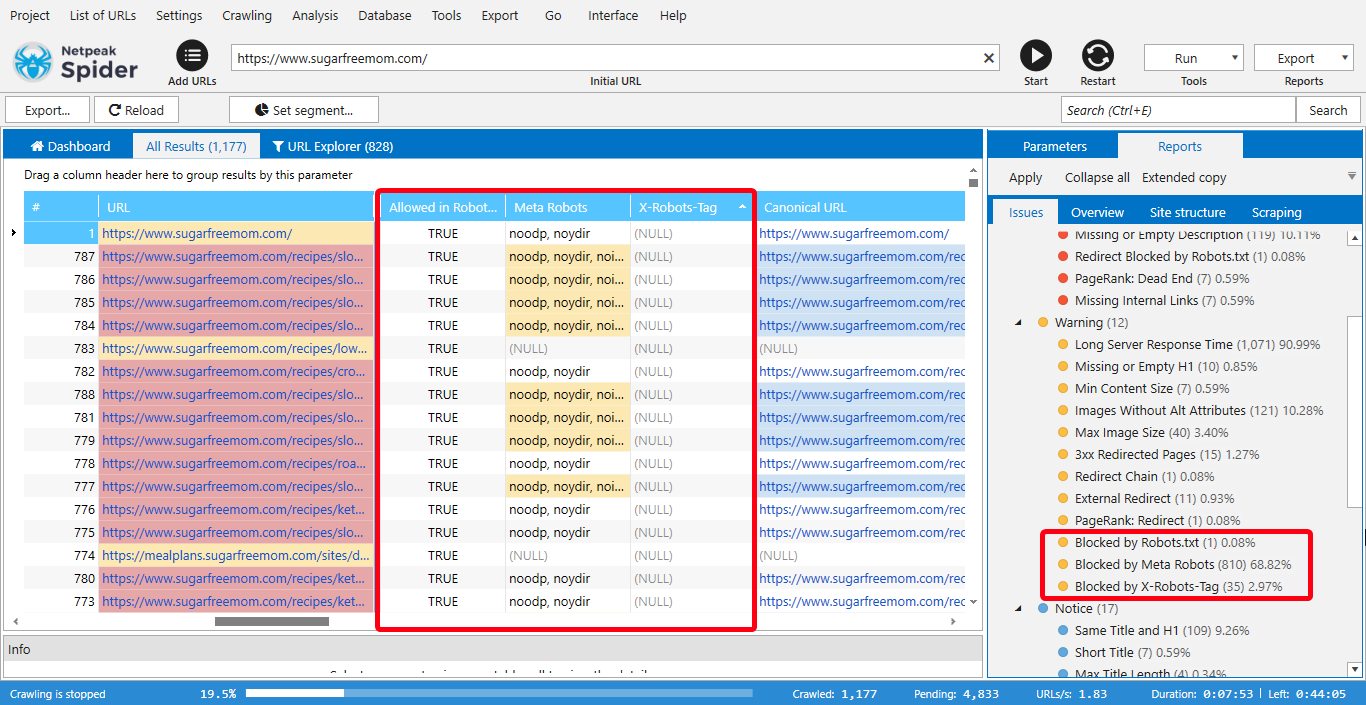This screenshot has height=705, width=1366.
Task: Click the Restart crawl icon
Action: (x=1098, y=56)
